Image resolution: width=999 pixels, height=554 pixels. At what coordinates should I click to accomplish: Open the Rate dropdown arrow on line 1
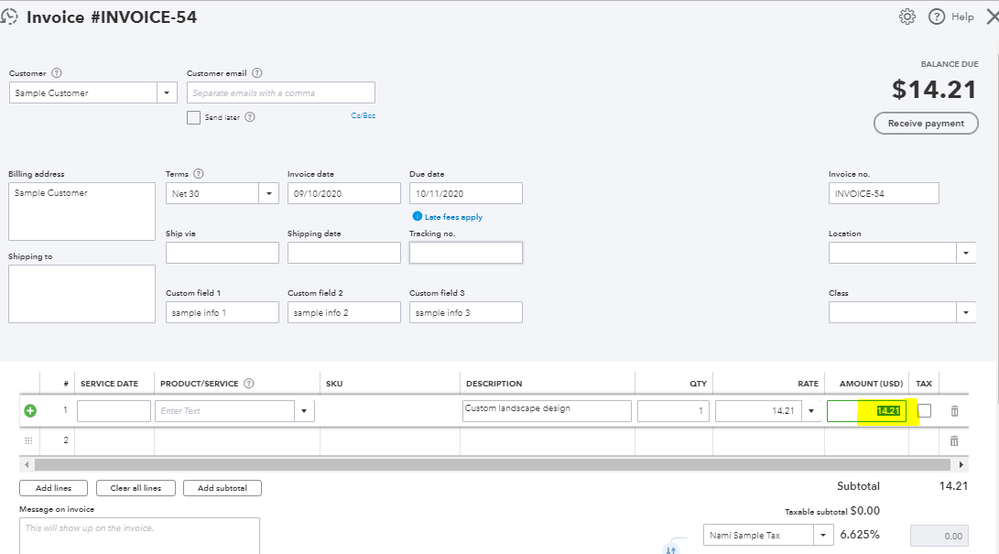coord(811,411)
